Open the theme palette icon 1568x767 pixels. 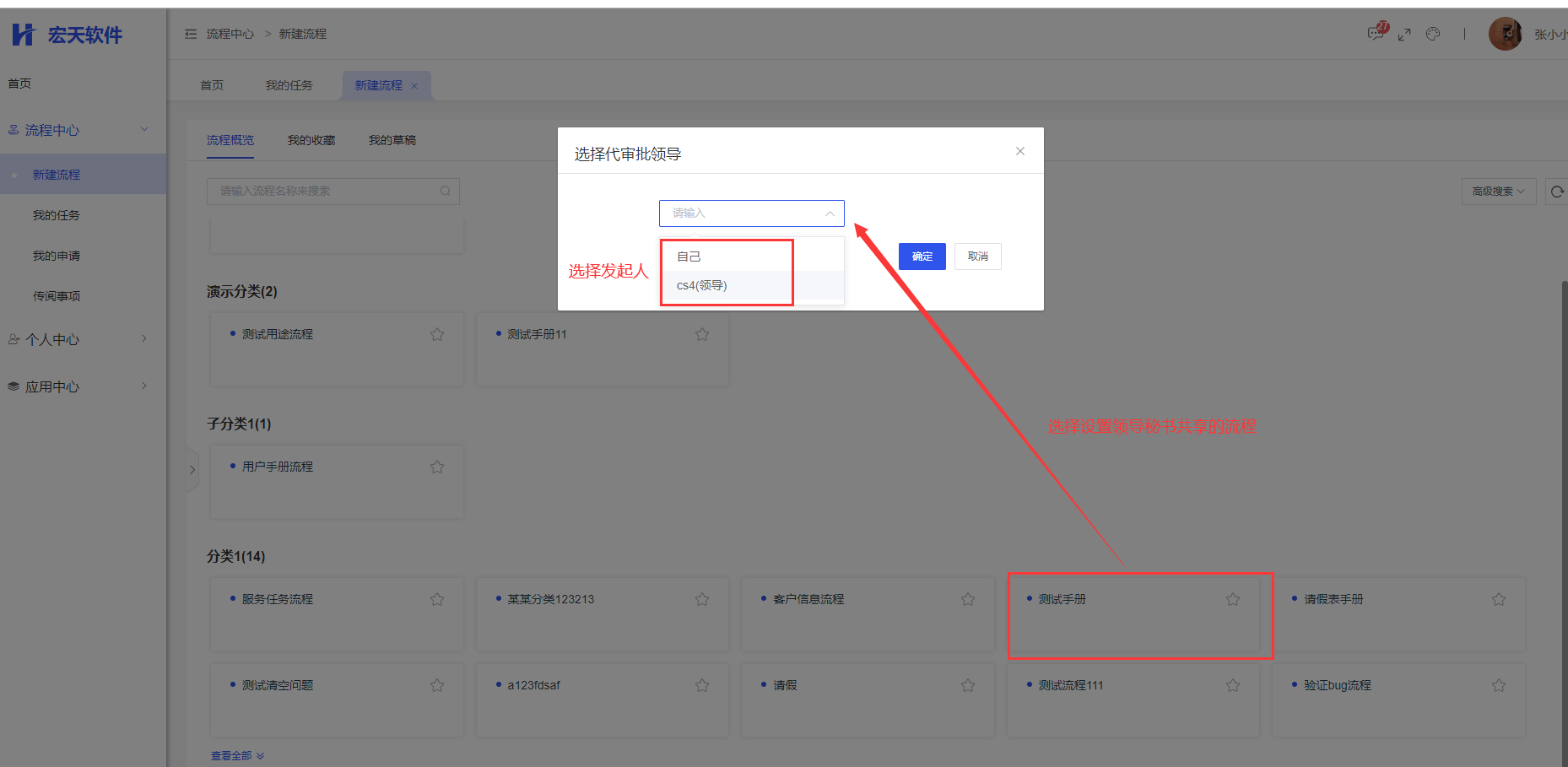(x=1433, y=35)
